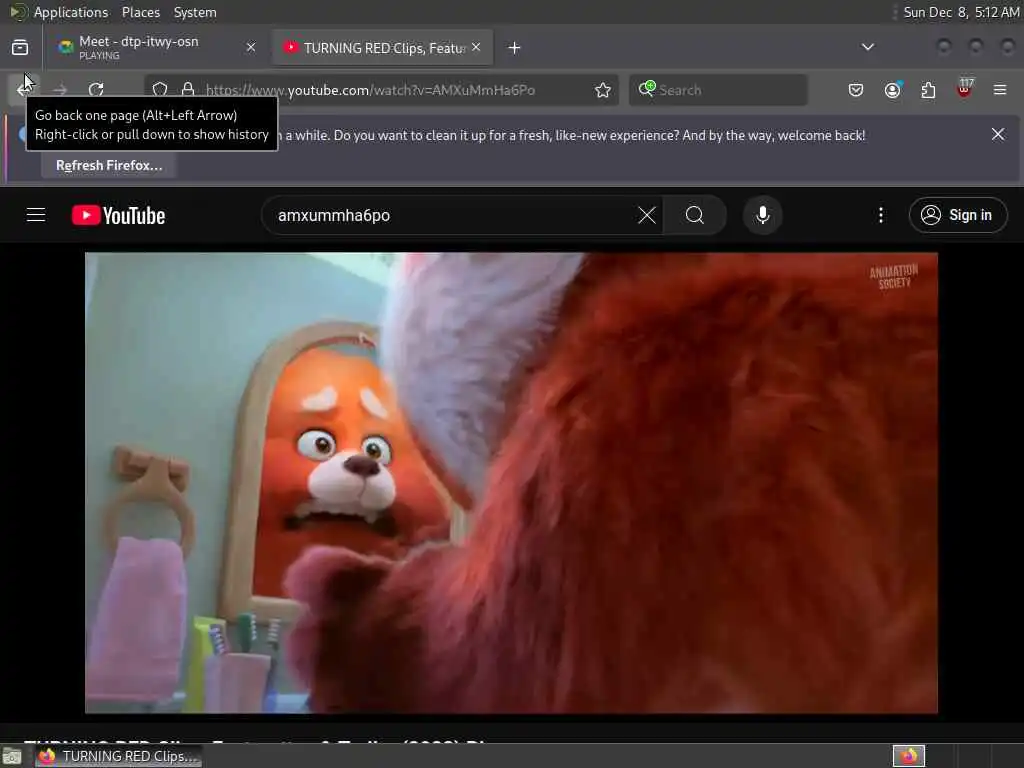Open the Extensions puzzle icon
The width and height of the screenshot is (1024, 768).
pos(928,89)
